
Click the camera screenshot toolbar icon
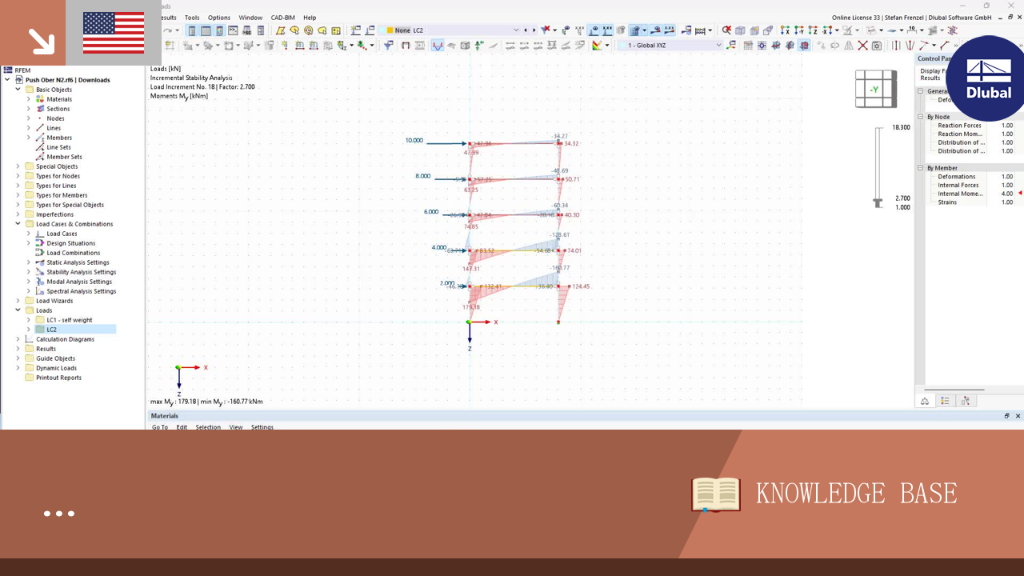(x=877, y=45)
